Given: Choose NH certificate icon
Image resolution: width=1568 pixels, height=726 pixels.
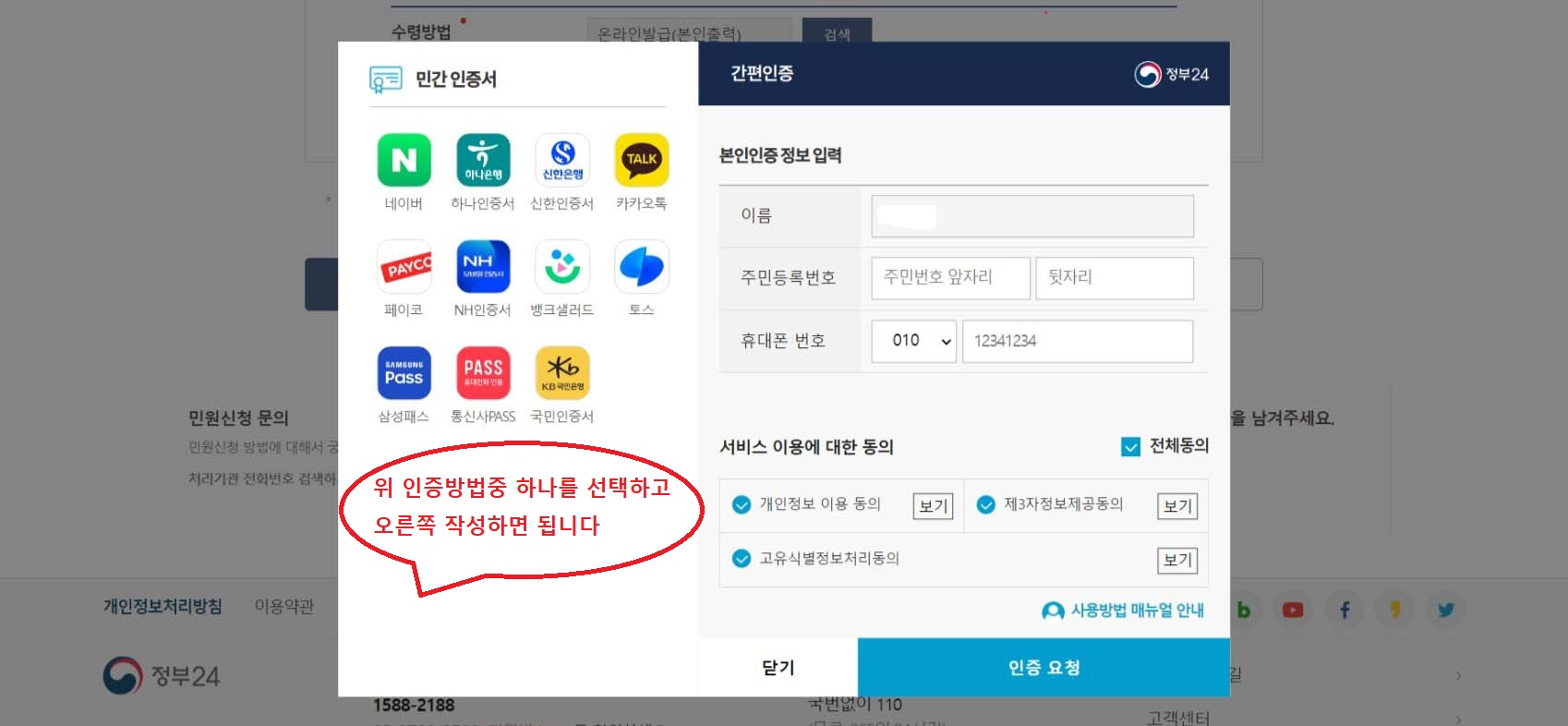Looking at the screenshot, I should click(x=483, y=267).
